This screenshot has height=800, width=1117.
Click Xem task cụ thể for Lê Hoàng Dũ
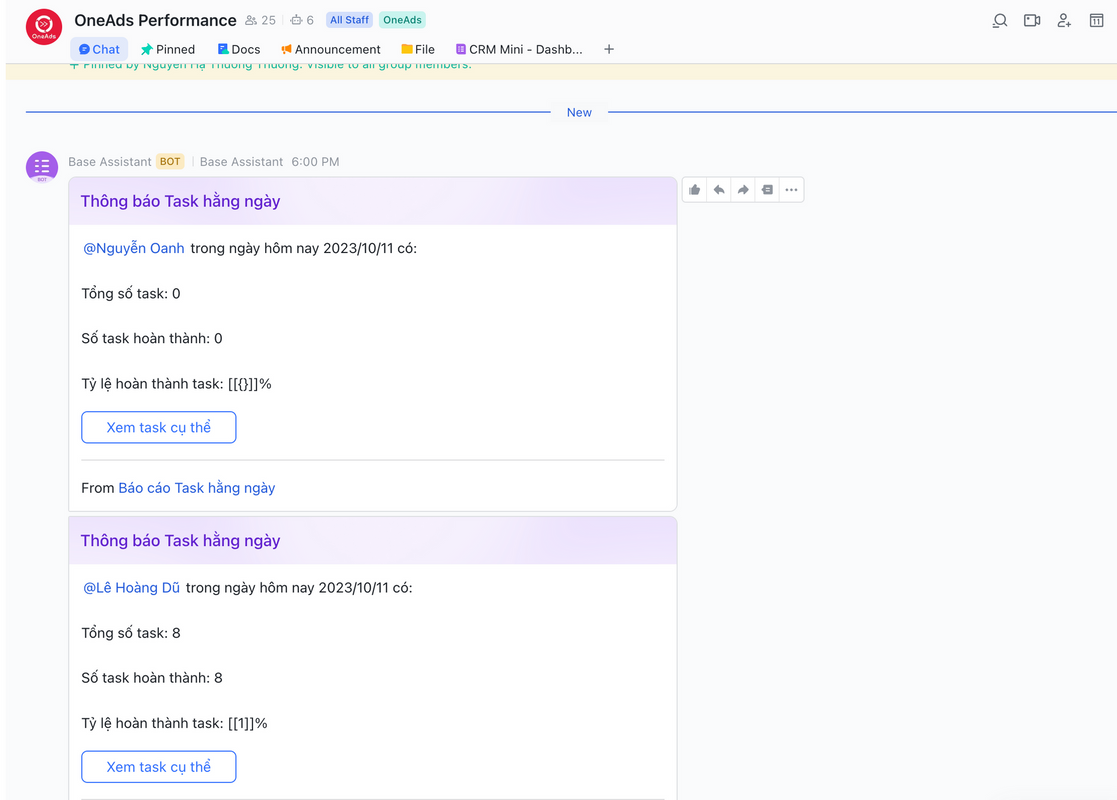[x=159, y=767]
